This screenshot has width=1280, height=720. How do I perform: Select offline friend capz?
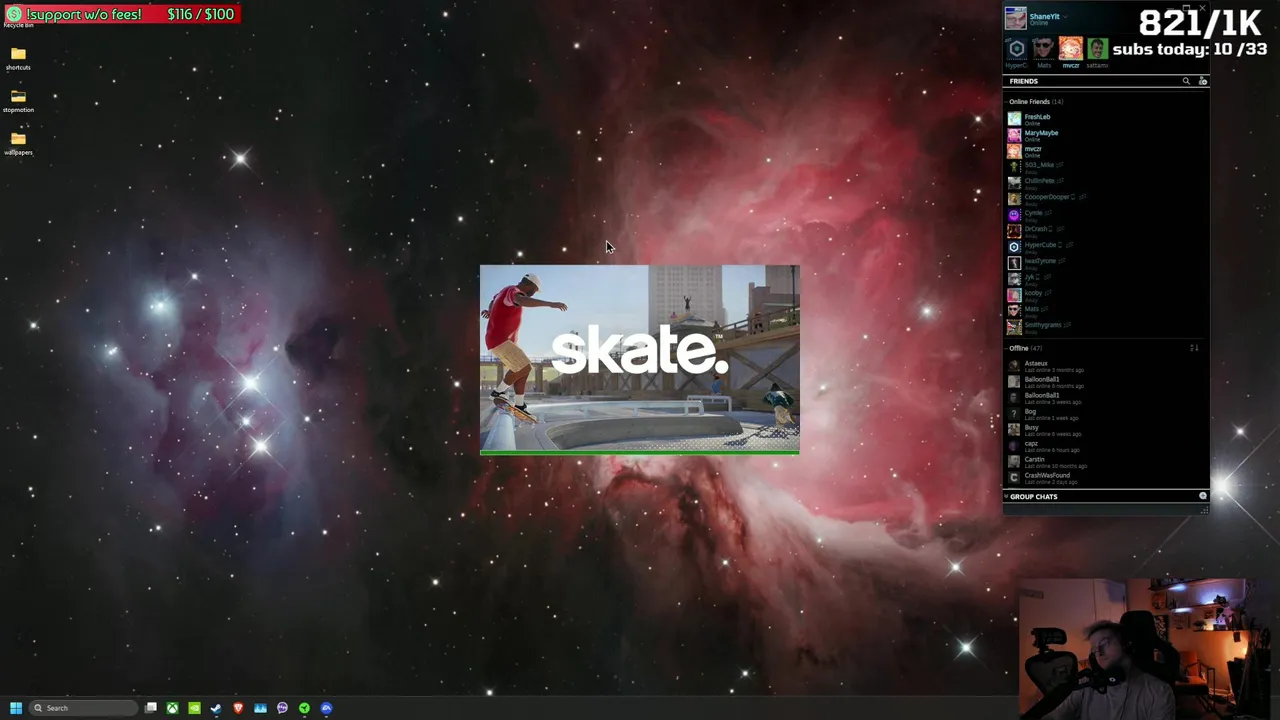(x=1106, y=446)
